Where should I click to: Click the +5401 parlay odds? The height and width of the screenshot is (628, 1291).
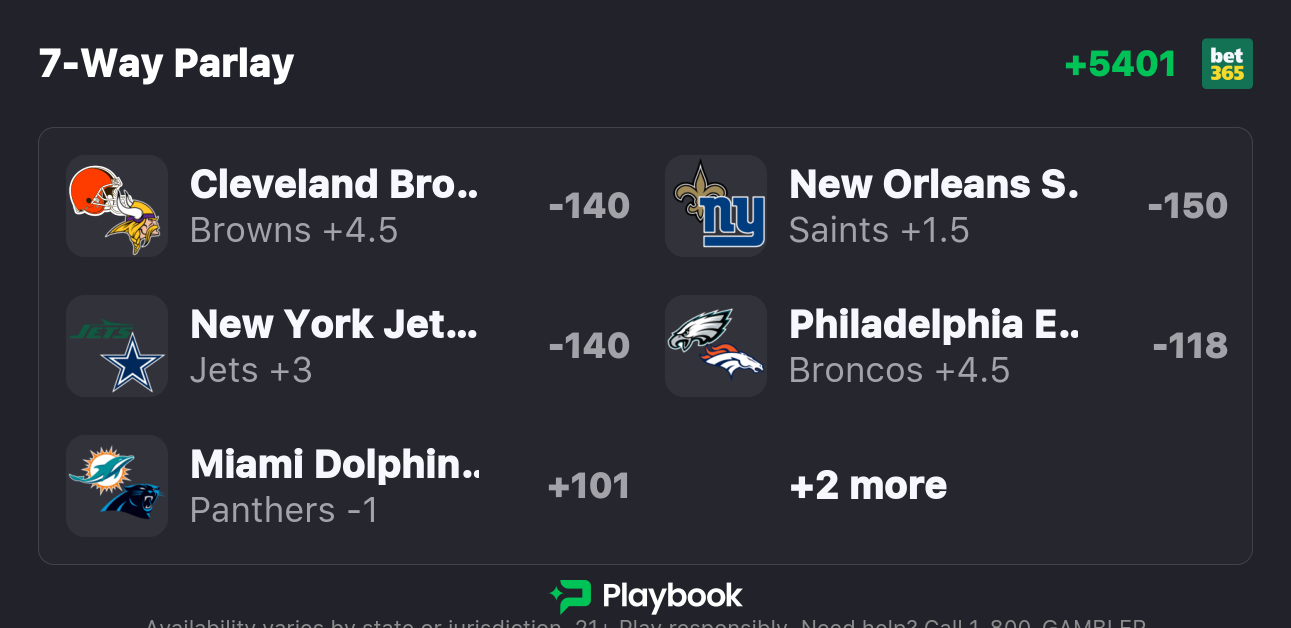[1120, 64]
